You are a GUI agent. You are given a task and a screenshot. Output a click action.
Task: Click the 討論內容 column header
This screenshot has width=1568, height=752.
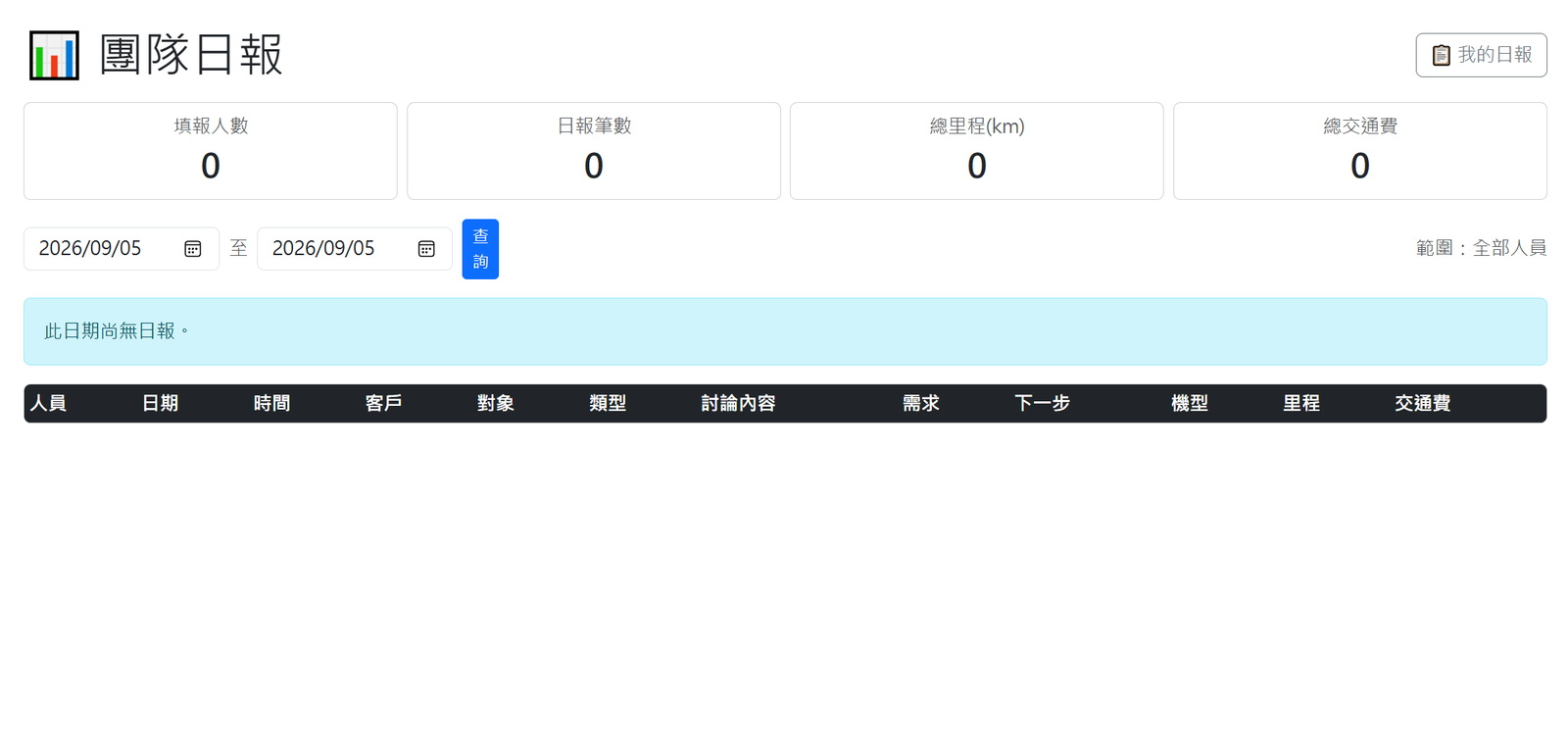(x=738, y=403)
